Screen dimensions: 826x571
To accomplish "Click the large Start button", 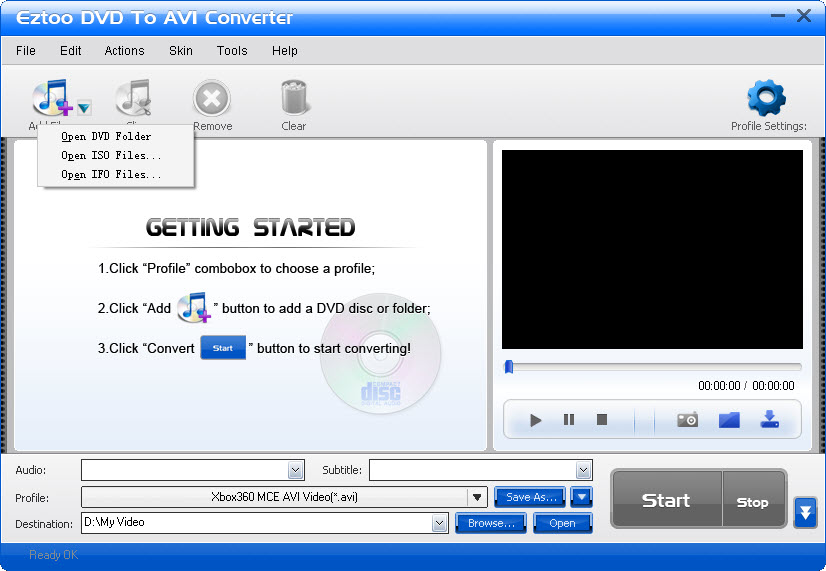I will tap(666, 500).
